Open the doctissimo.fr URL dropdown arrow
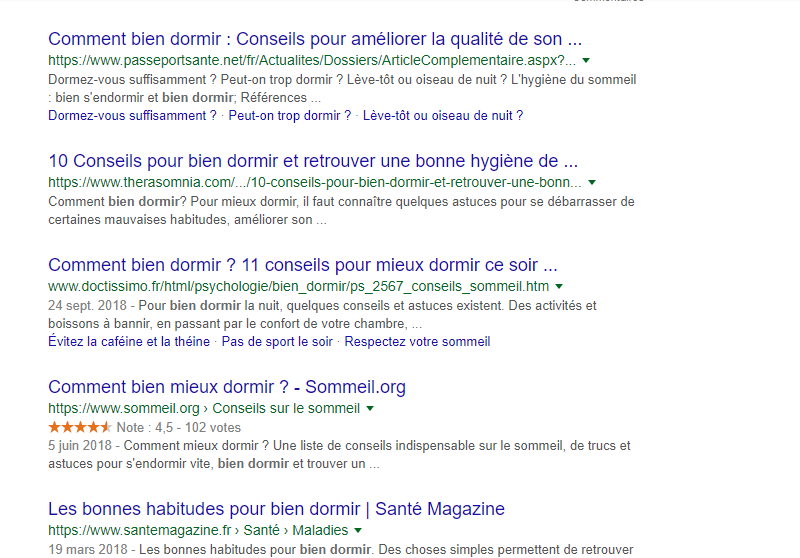The height and width of the screenshot is (558, 800). tap(559, 286)
